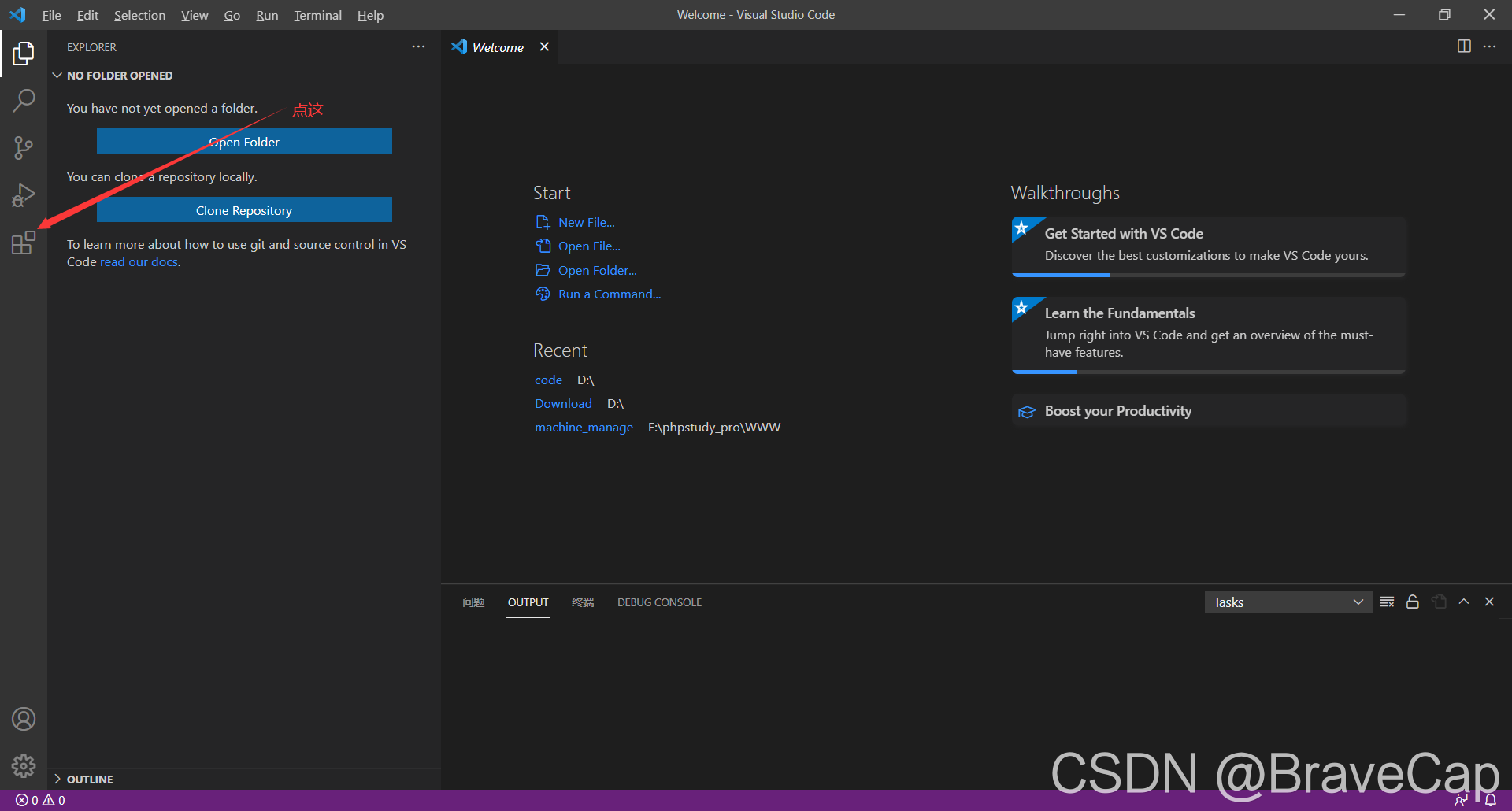
Task: Click the Open Folder... start link
Action: tap(597, 271)
